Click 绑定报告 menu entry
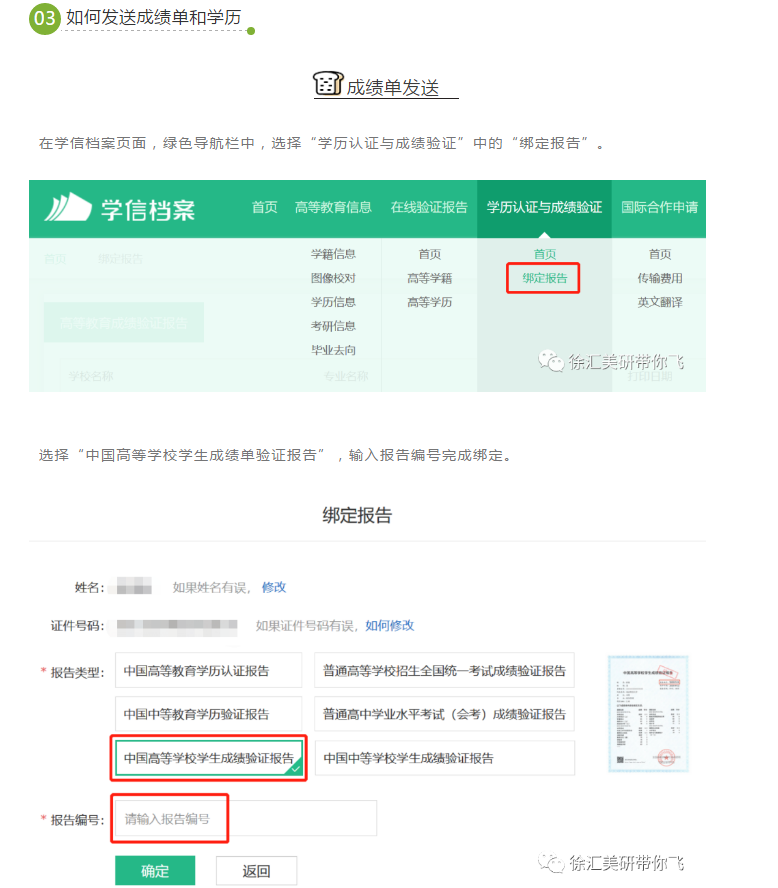 coord(544,278)
